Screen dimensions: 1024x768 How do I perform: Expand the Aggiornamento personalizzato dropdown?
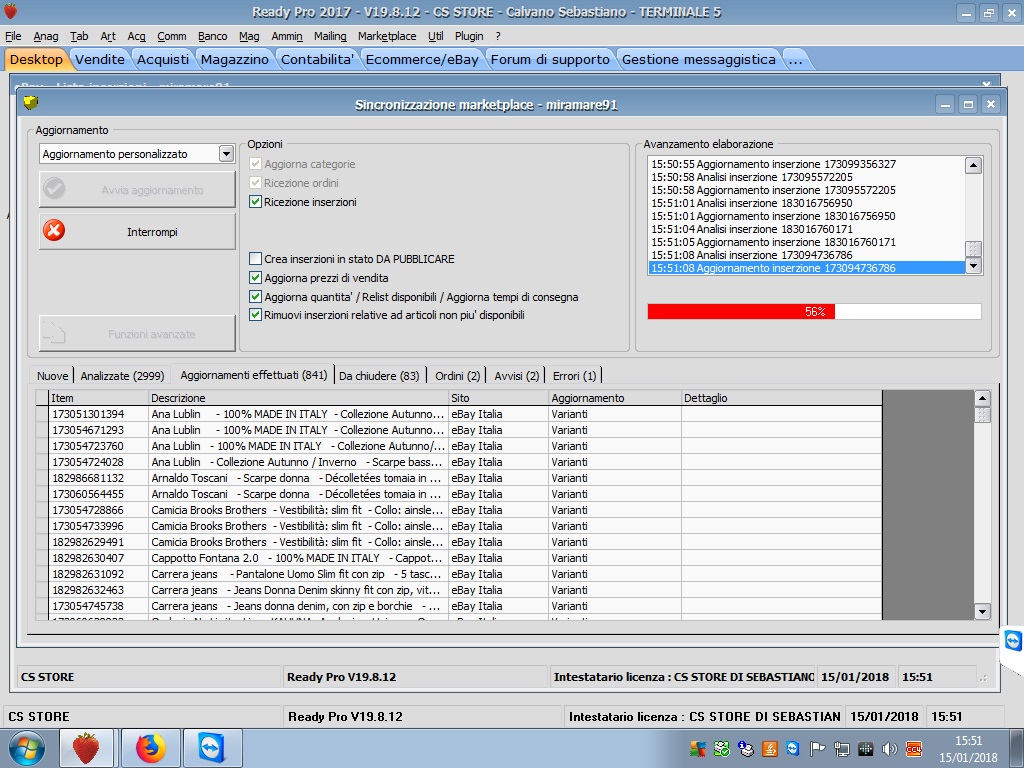tap(226, 154)
